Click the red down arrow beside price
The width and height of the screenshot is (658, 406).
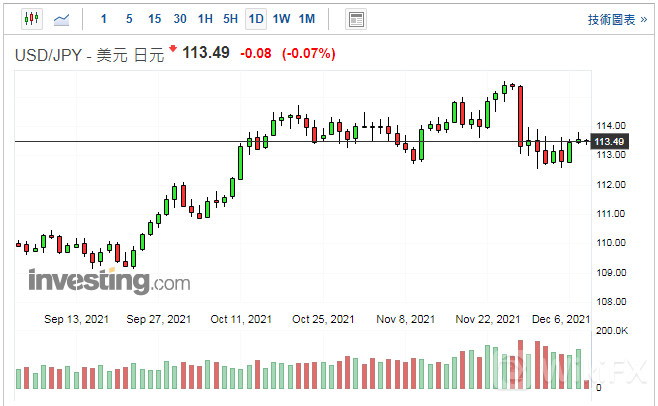point(174,49)
